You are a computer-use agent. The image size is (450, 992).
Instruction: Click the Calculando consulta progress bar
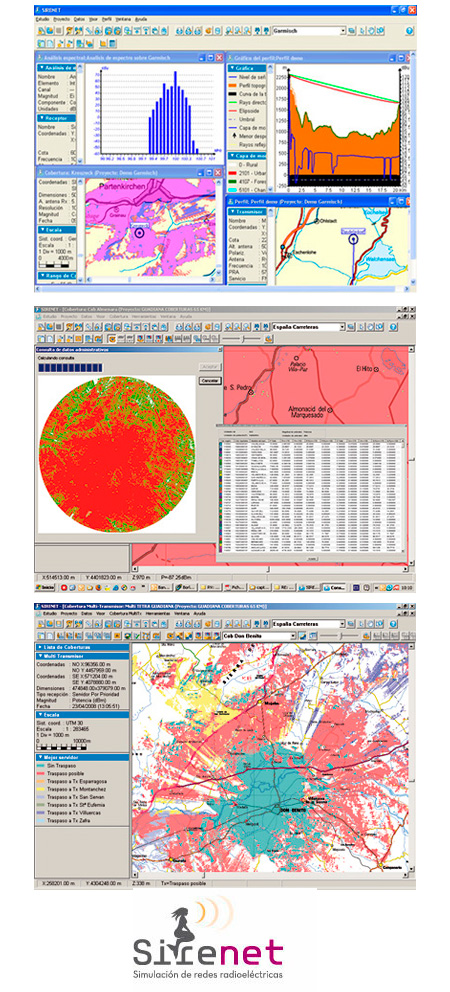coord(70,366)
